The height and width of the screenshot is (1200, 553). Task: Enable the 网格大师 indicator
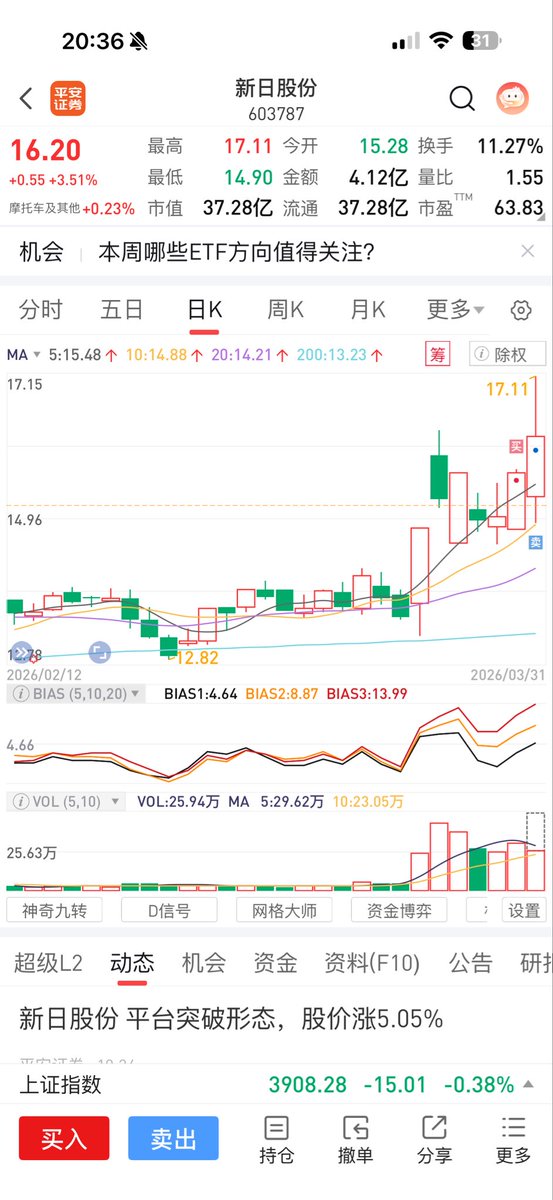point(284,910)
